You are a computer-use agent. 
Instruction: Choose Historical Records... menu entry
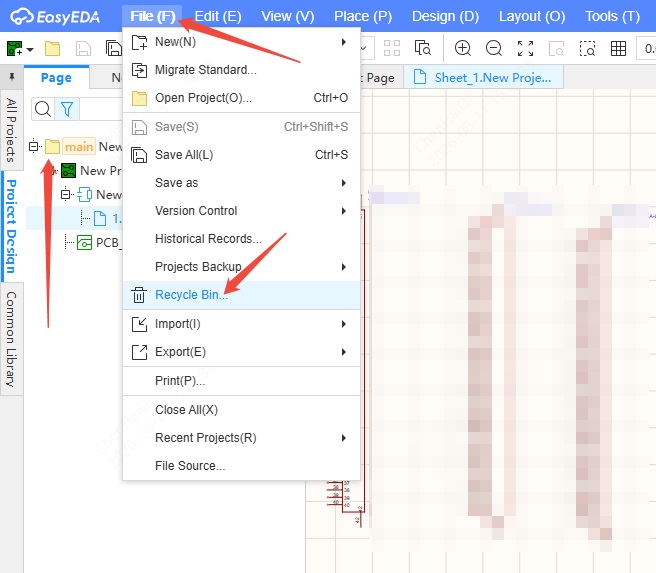click(241, 239)
